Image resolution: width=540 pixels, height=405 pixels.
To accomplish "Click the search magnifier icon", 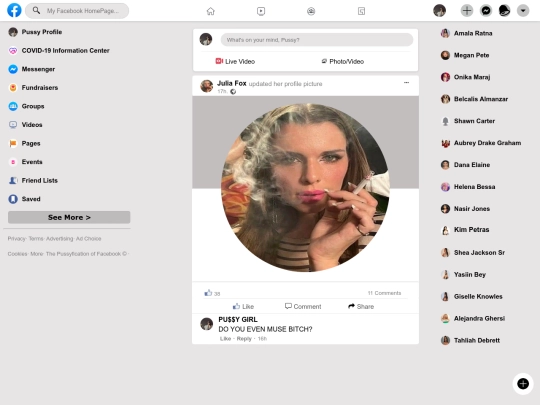I will 36,10.
